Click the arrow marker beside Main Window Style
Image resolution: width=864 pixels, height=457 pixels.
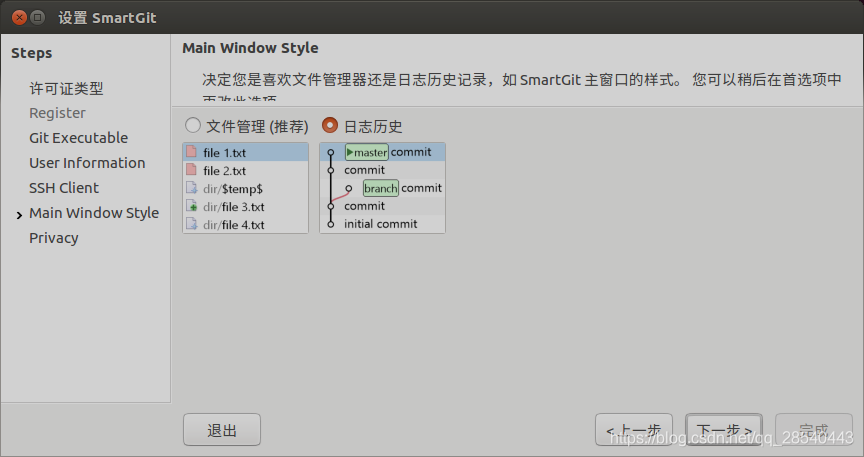tap(19, 215)
